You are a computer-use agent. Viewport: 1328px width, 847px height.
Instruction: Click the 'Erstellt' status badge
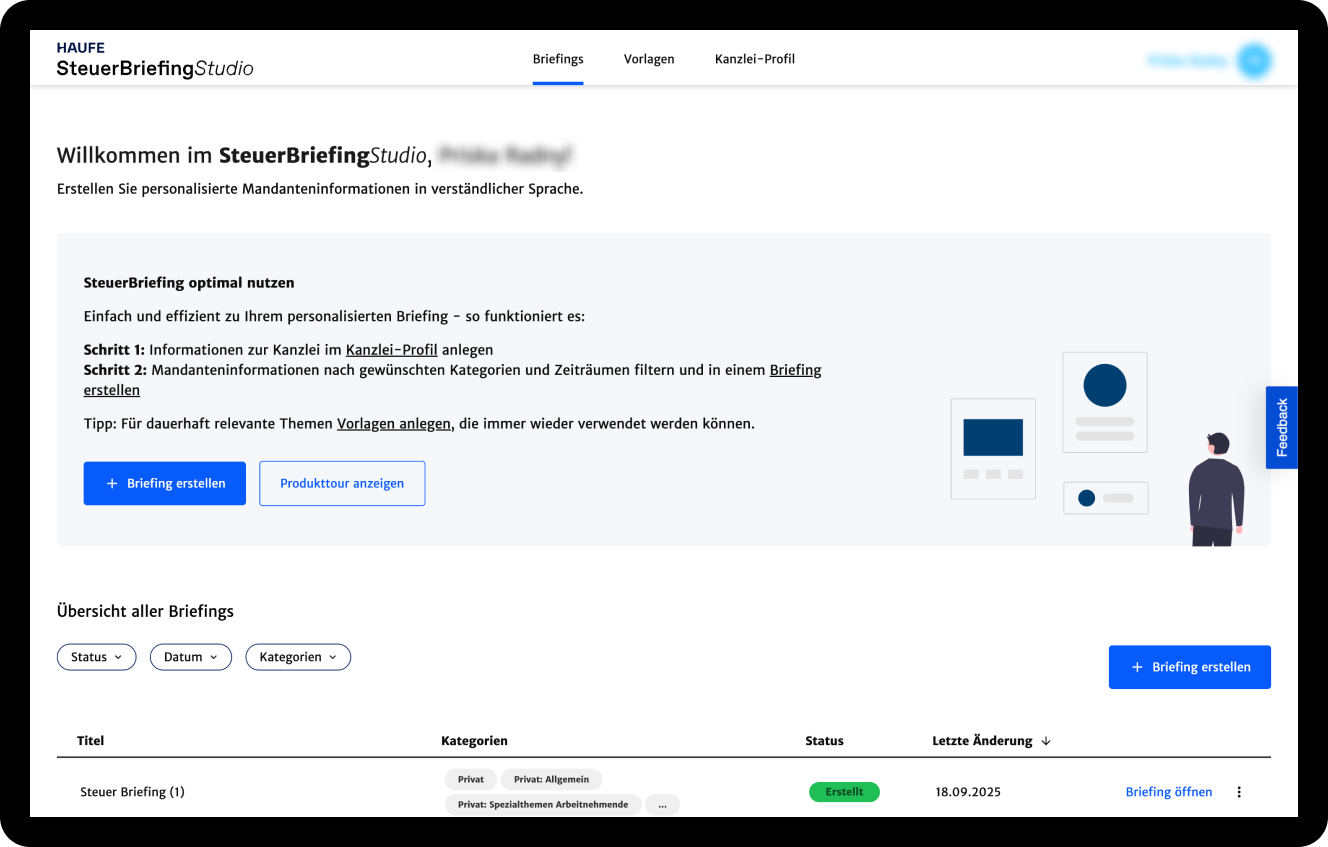pos(844,792)
